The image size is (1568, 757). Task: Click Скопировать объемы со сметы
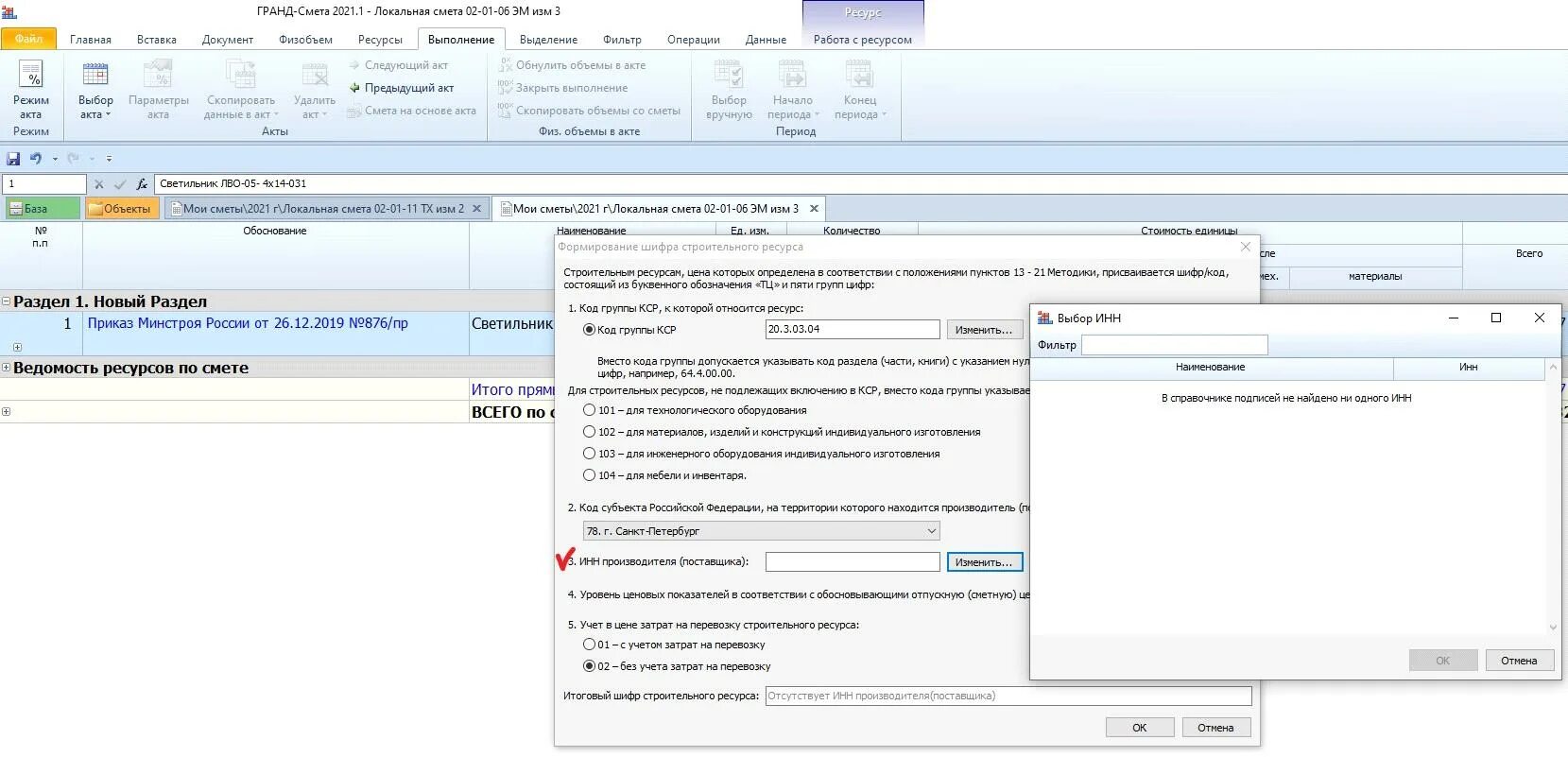pyautogui.click(x=589, y=111)
